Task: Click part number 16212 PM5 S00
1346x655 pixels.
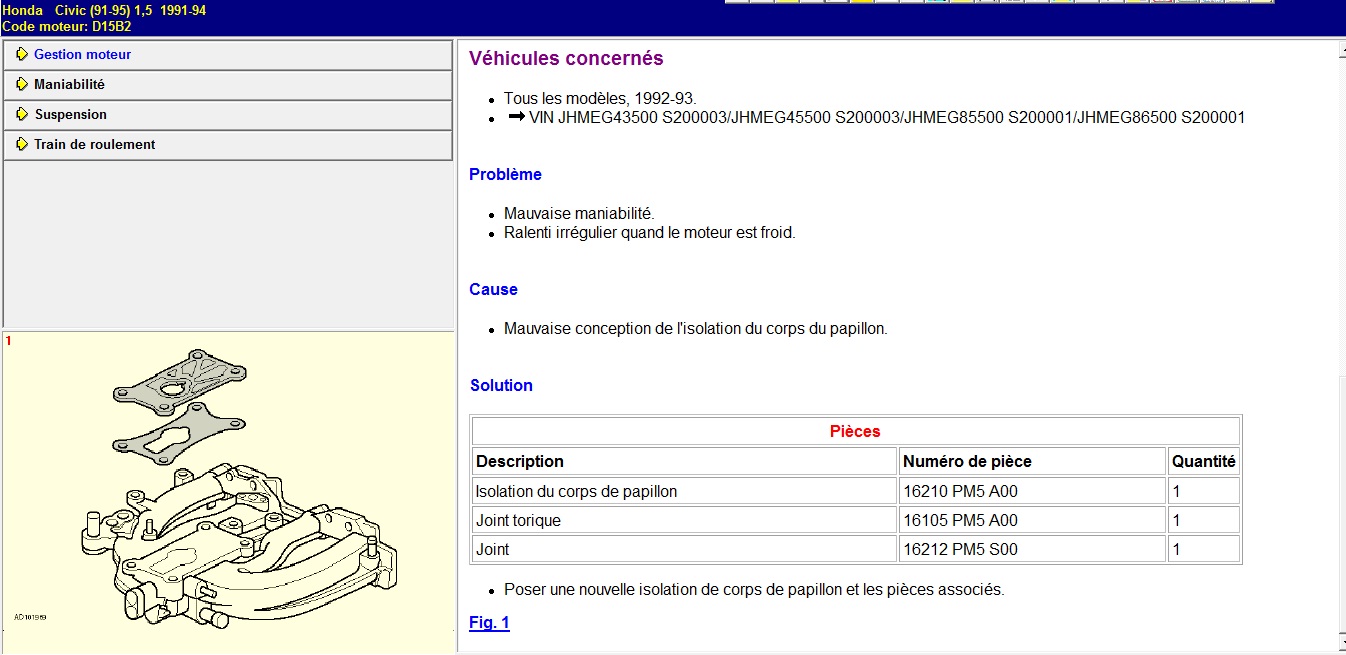Action: (960, 549)
